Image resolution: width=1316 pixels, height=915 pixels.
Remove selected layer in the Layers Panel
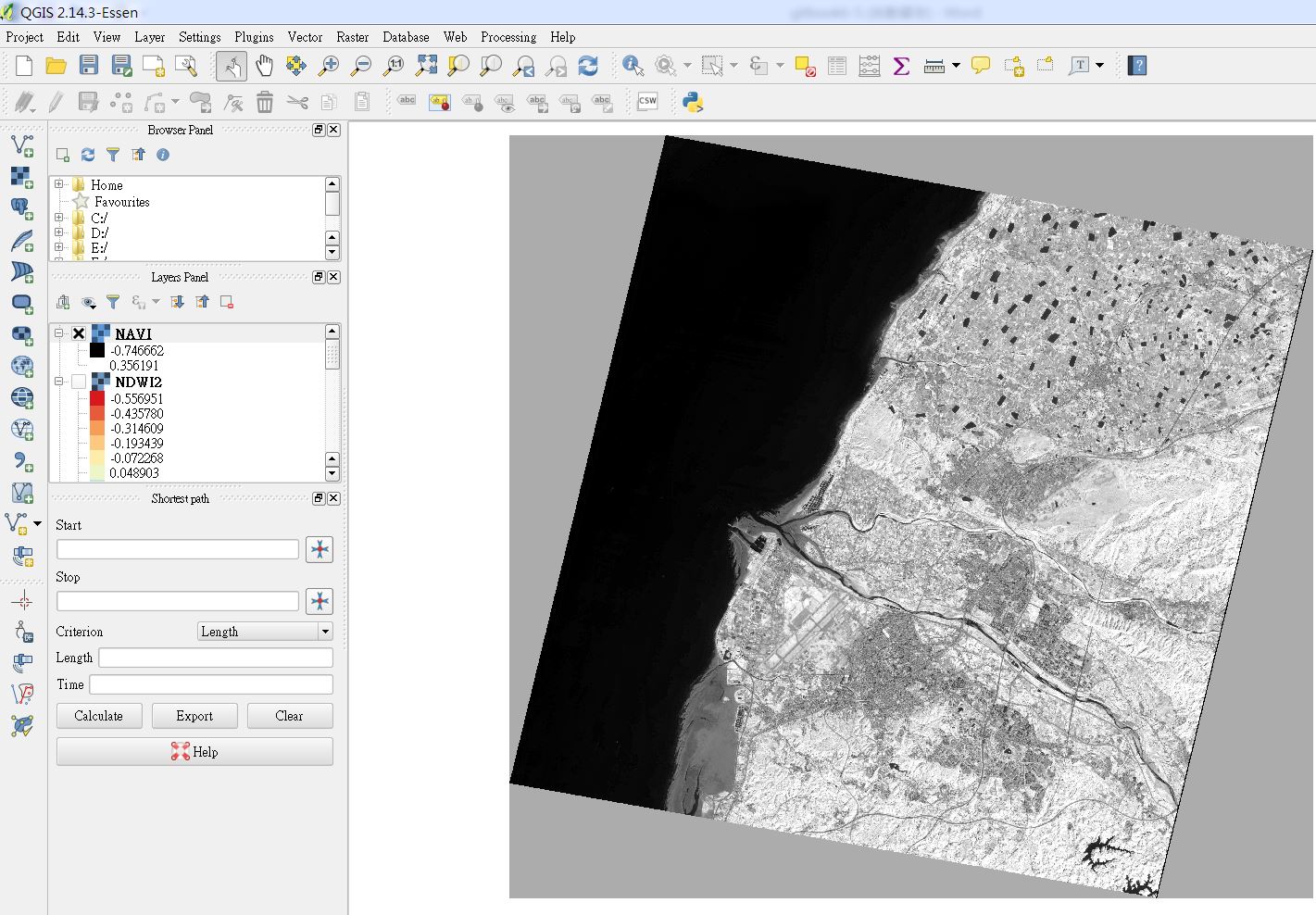pyautogui.click(x=227, y=302)
